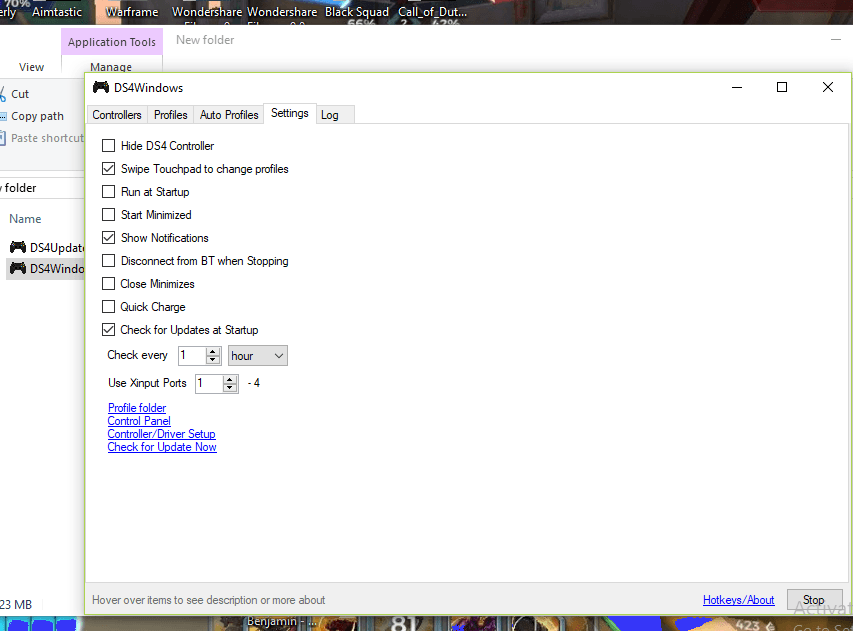Switch to the Auto Profiles tab

(228, 114)
